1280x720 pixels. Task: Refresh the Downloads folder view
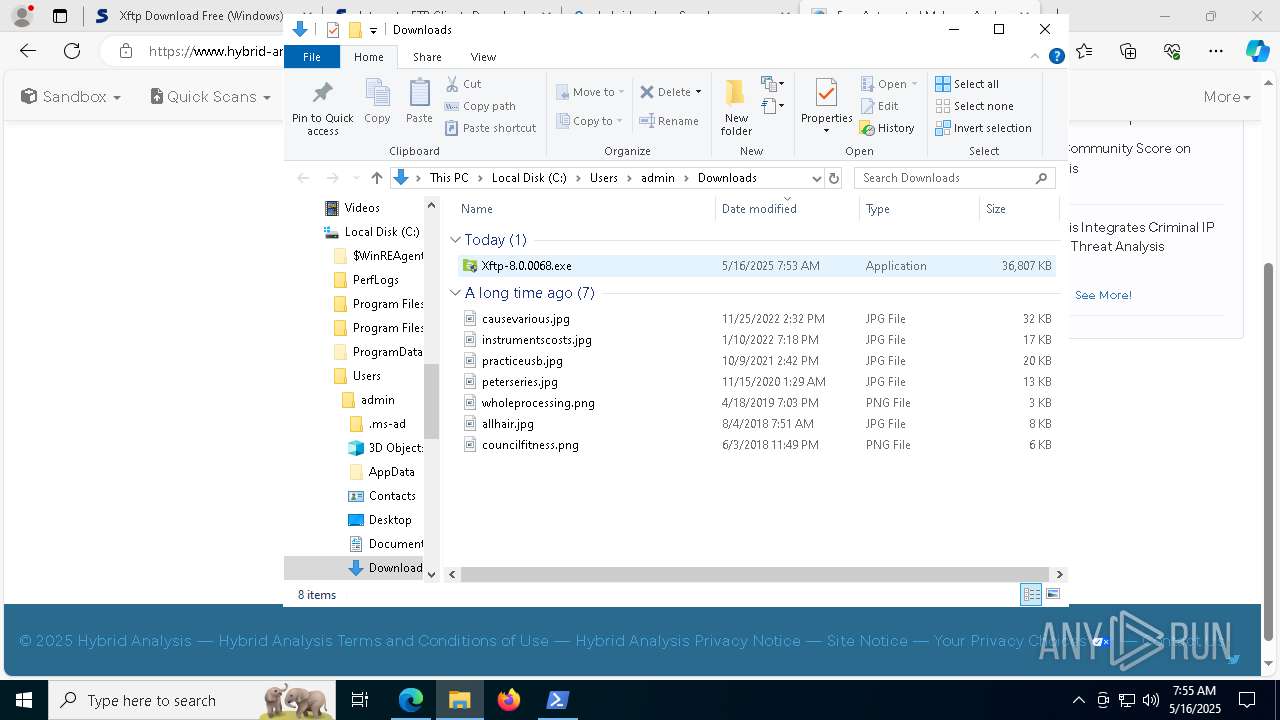coord(834,178)
